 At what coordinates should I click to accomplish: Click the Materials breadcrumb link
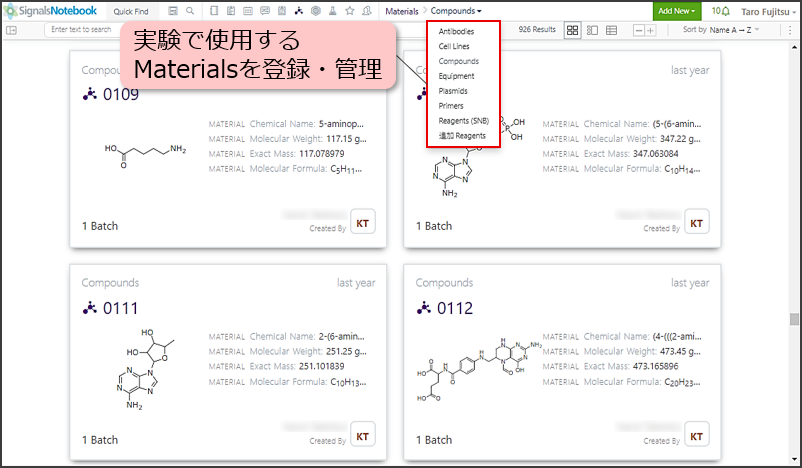pyautogui.click(x=401, y=11)
